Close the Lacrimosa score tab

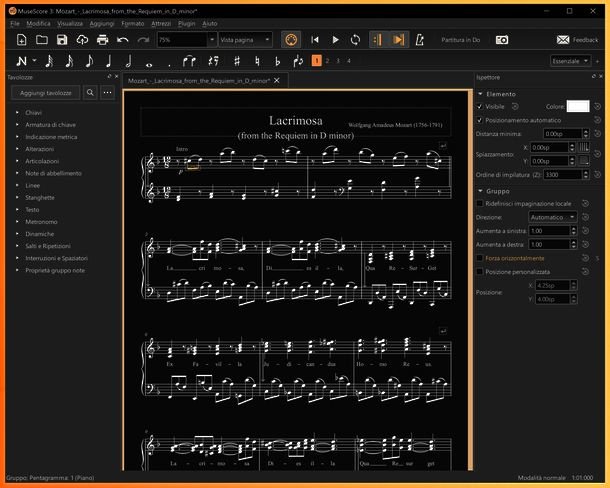pyautogui.click(x=277, y=81)
